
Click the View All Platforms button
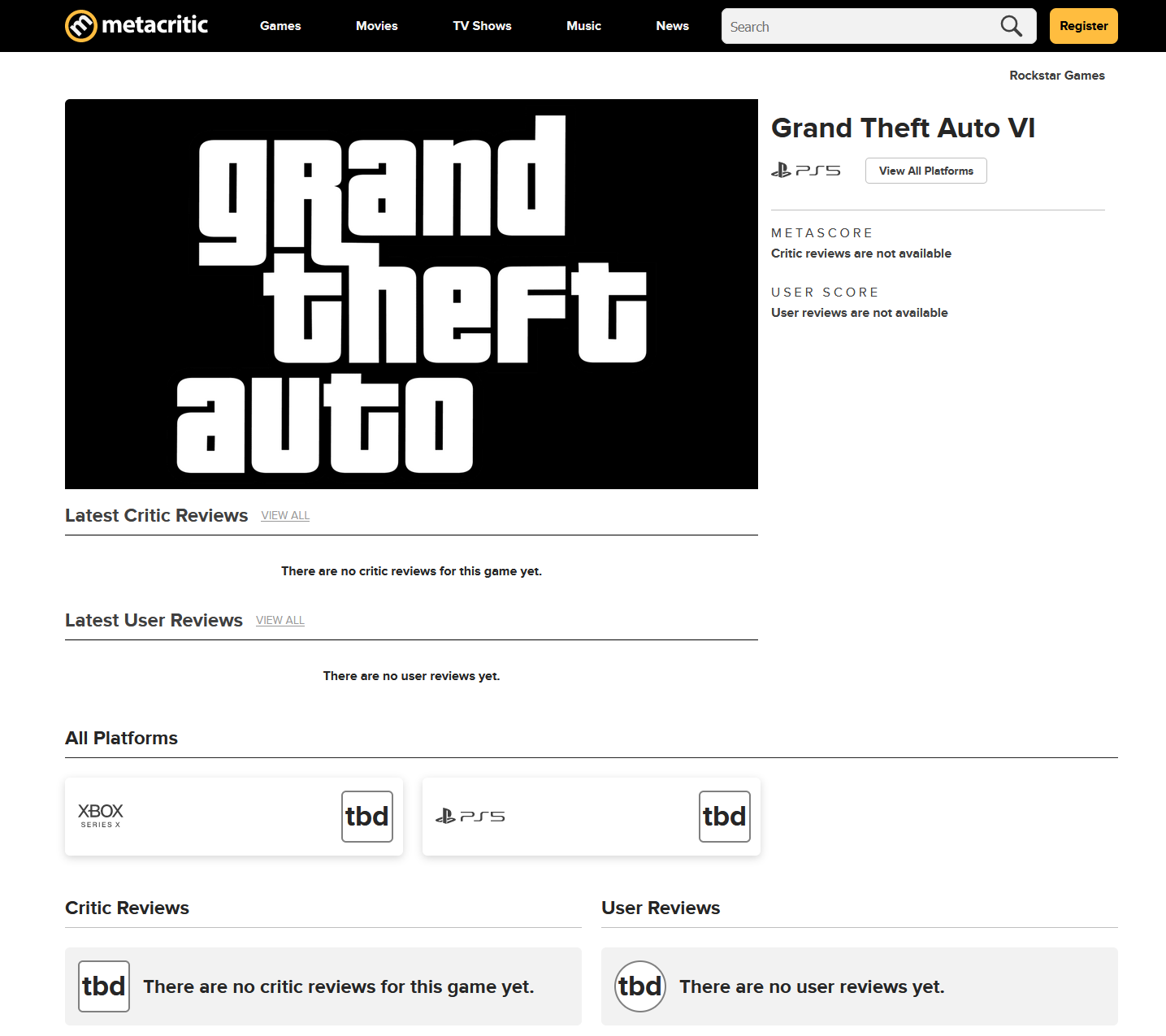(926, 171)
